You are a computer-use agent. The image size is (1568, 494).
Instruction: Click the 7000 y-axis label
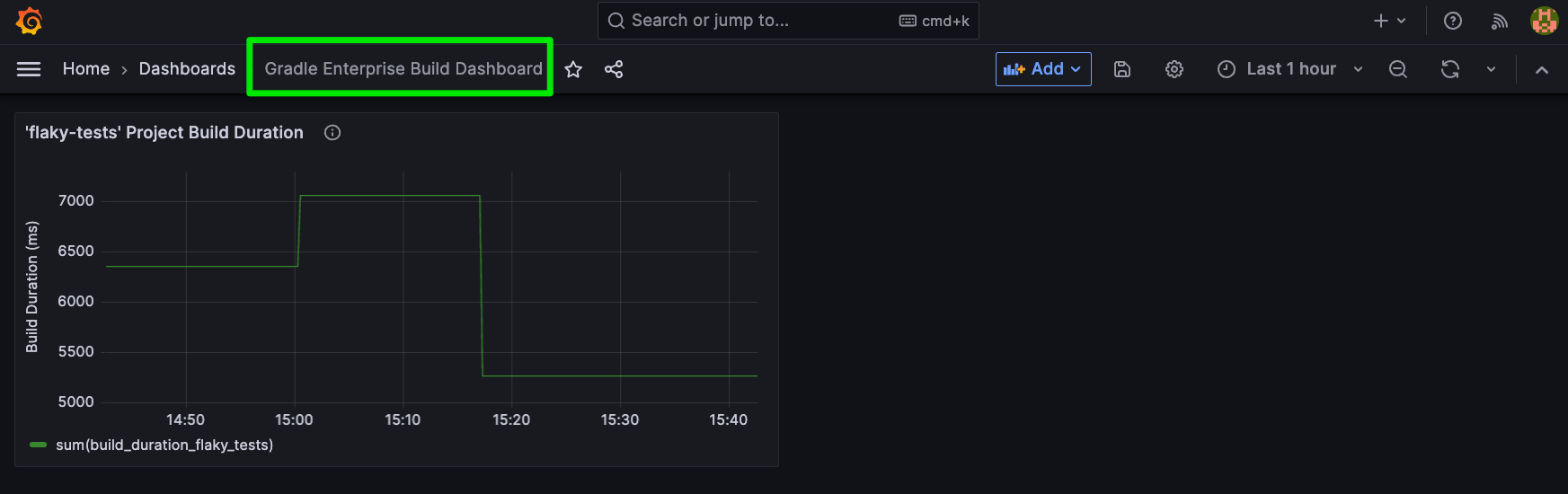(x=76, y=201)
